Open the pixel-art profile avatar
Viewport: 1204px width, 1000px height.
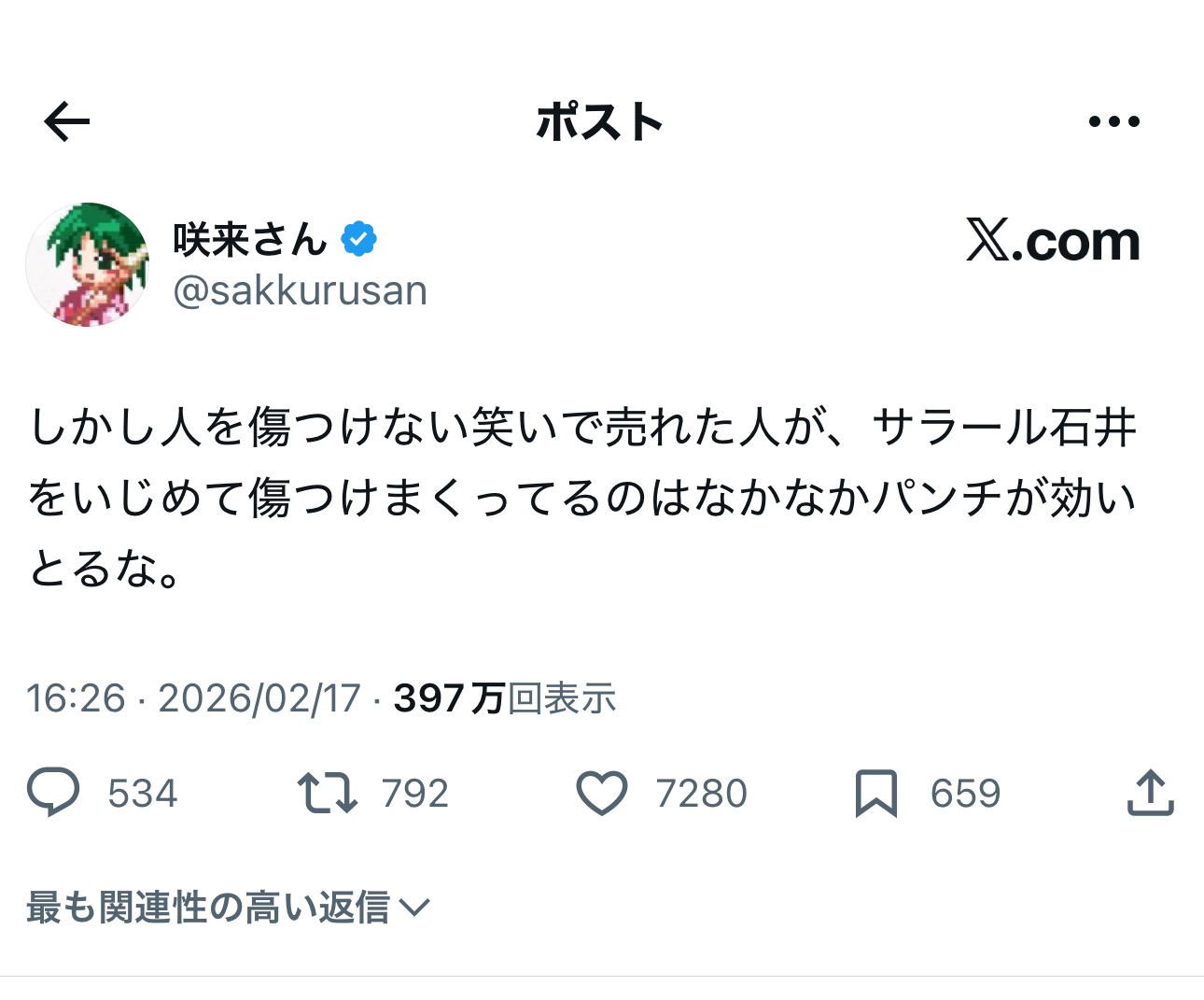pos(88,264)
